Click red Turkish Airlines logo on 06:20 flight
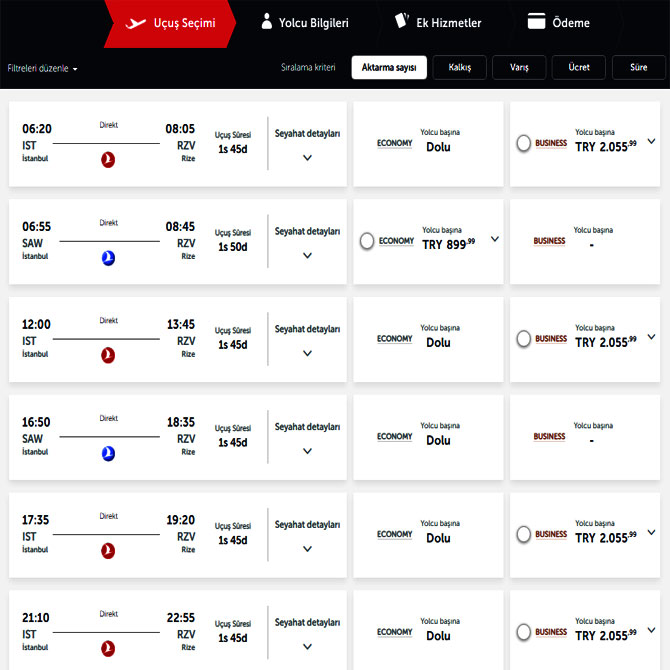The image size is (670, 670). [x=108, y=159]
